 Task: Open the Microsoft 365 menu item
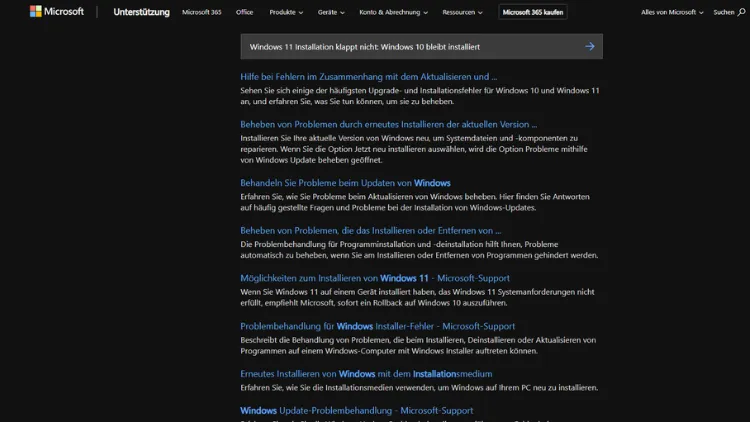click(201, 12)
